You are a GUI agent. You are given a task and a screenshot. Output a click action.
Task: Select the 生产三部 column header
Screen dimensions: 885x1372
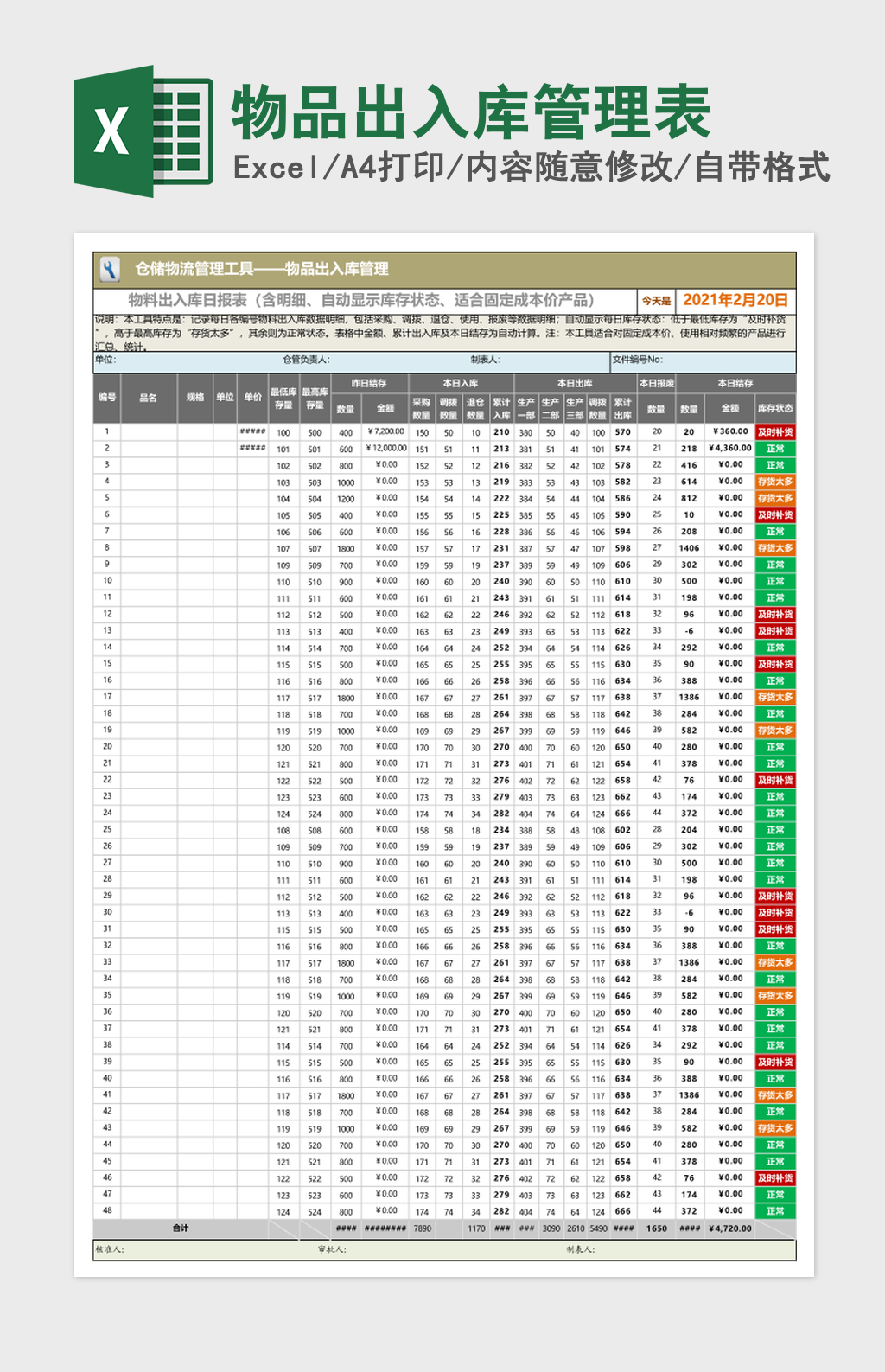coord(575,408)
